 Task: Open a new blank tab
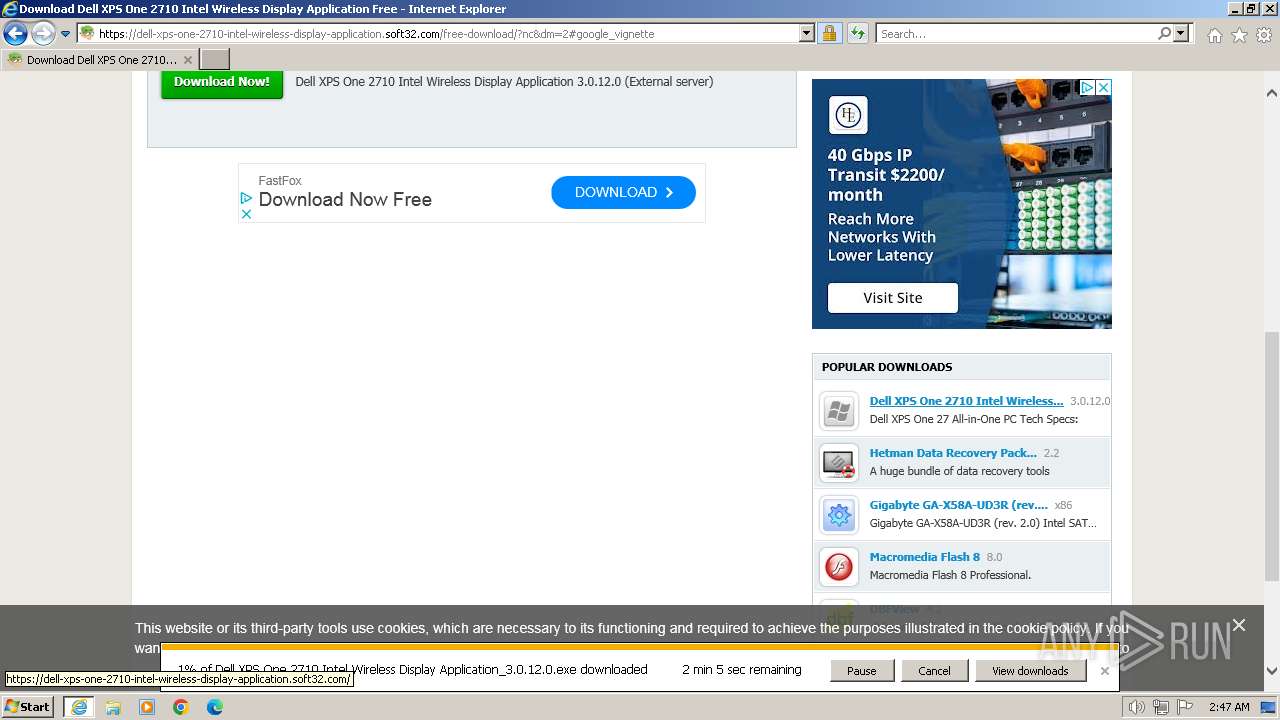(x=215, y=59)
